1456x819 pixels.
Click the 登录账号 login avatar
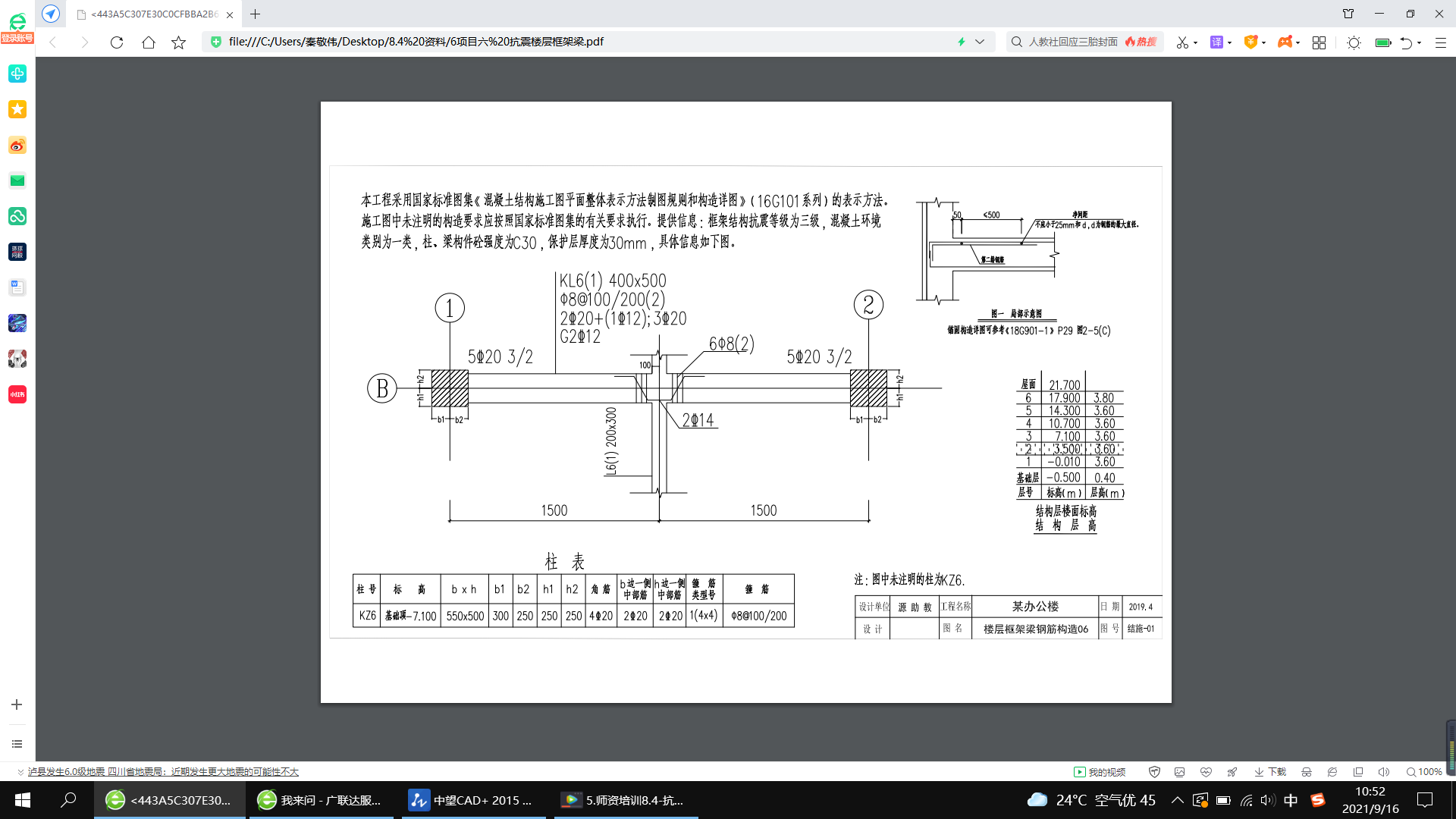[x=17, y=28]
